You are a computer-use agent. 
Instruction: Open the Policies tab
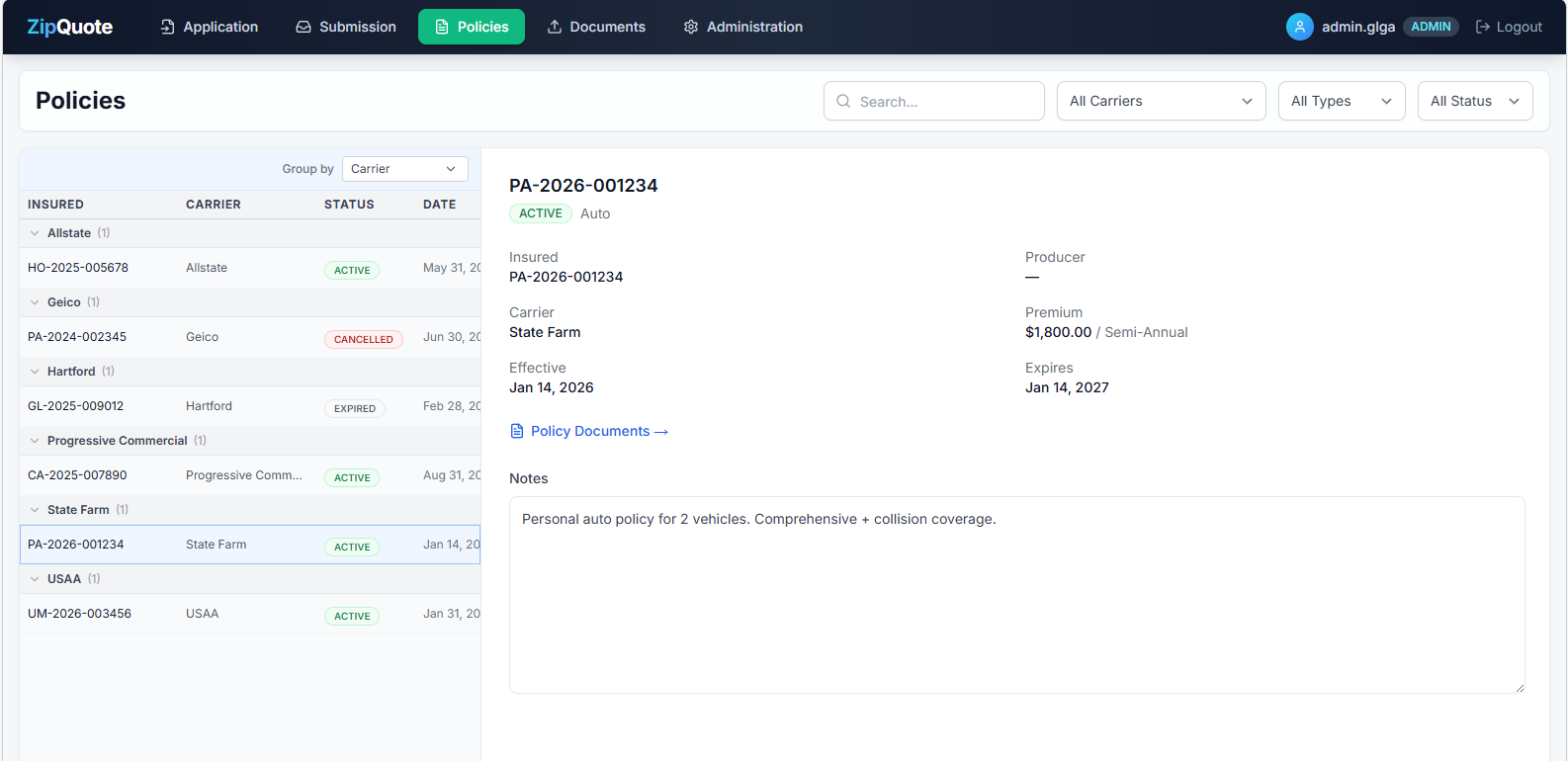[472, 27]
